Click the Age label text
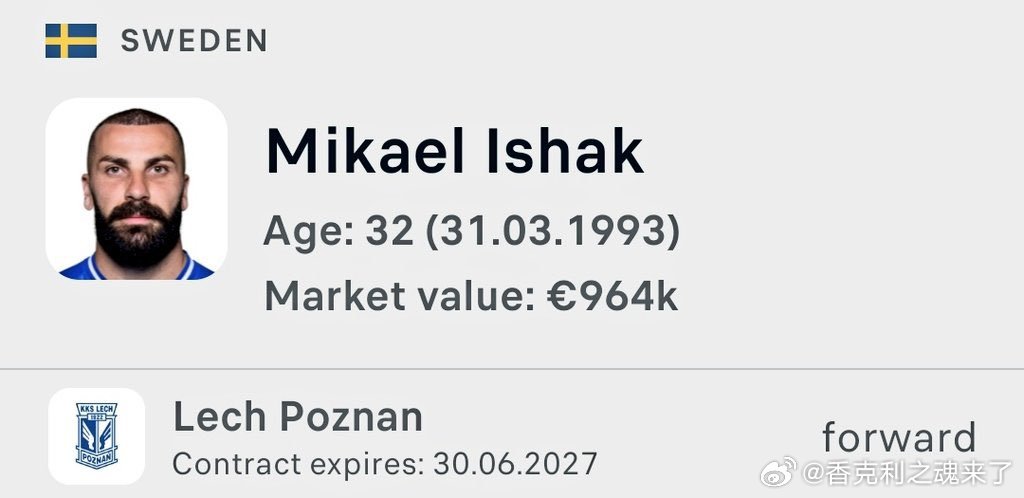Image resolution: width=1024 pixels, height=498 pixels. [309, 232]
